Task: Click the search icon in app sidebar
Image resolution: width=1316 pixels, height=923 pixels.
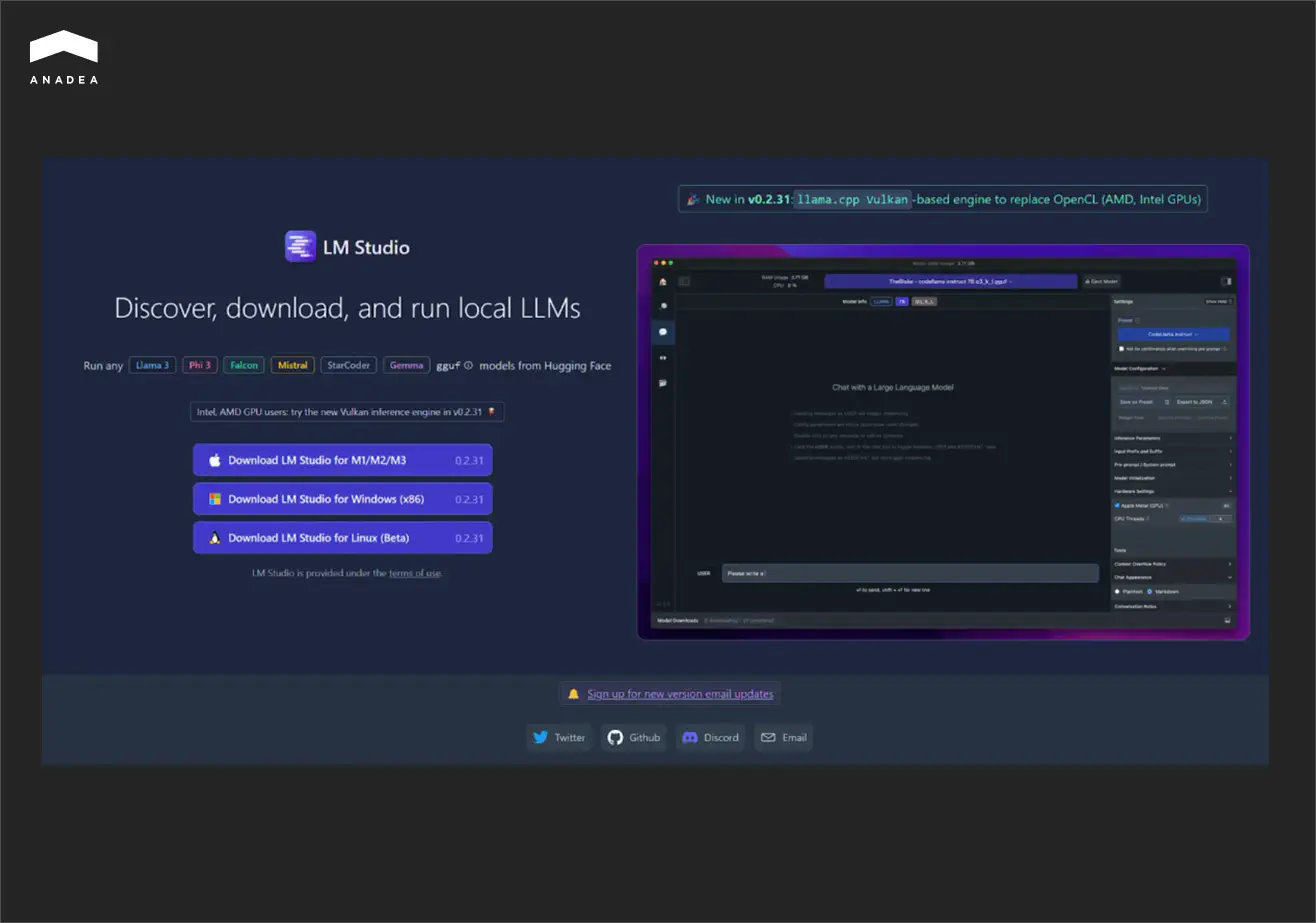Action: (x=662, y=306)
